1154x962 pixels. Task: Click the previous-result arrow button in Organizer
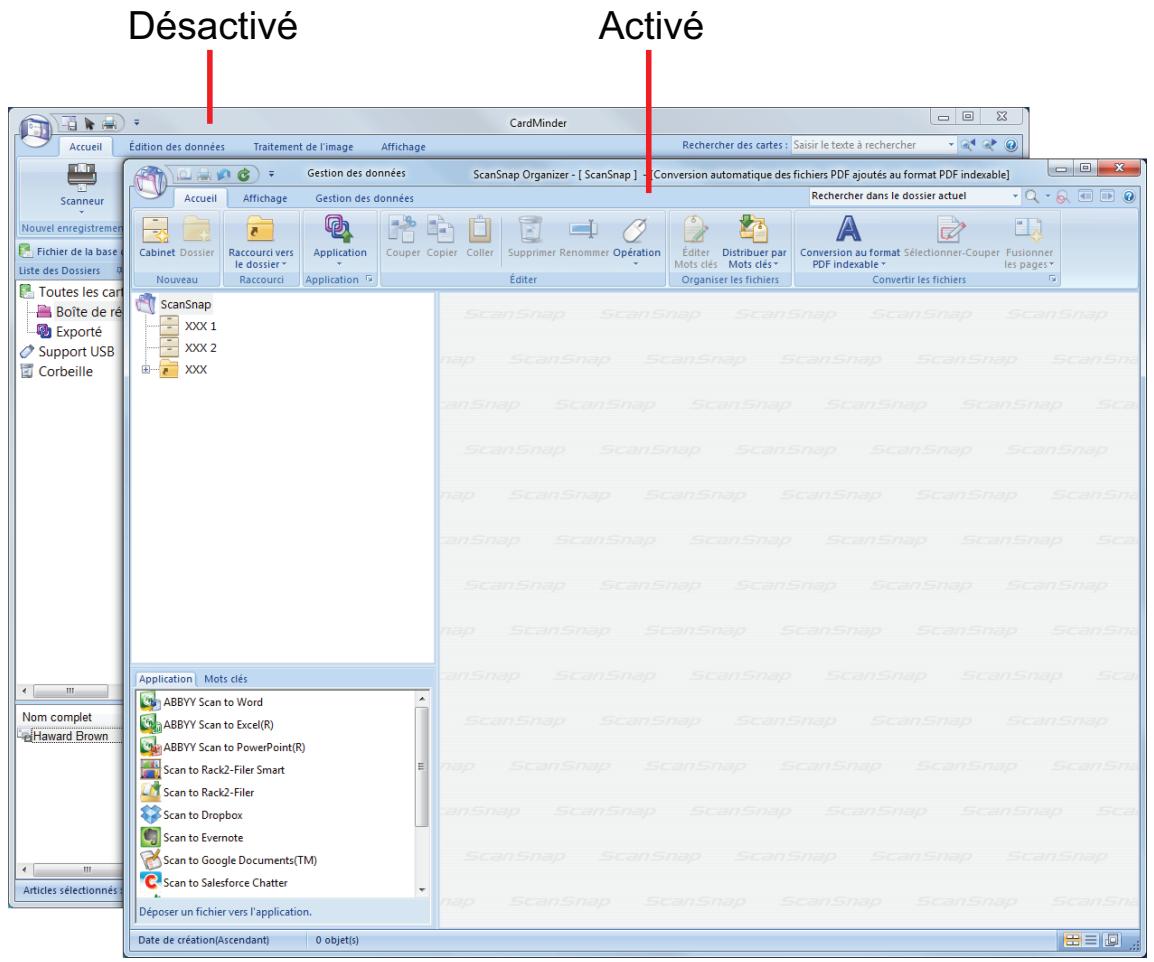click(1086, 197)
